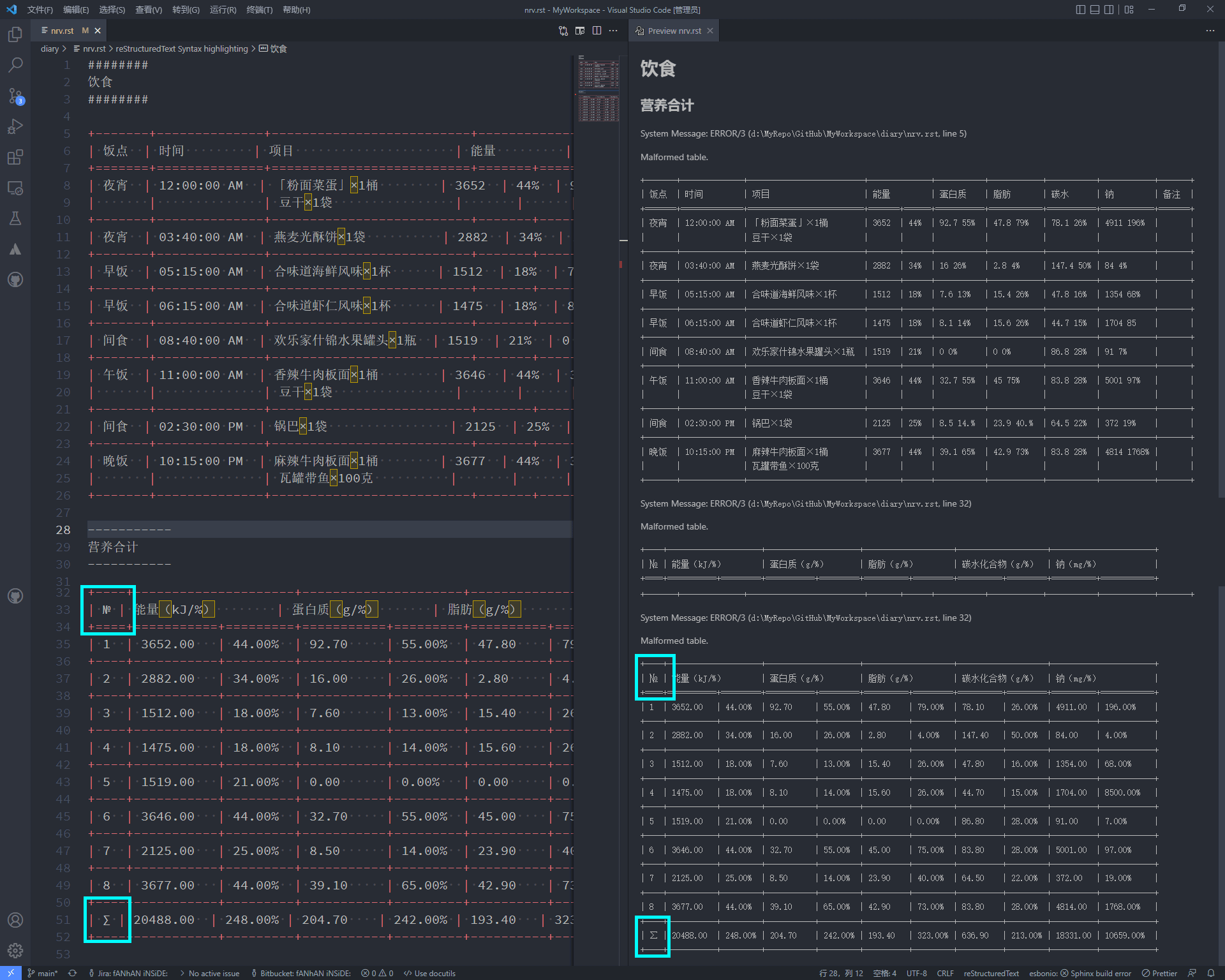Open problems panel via errors and warnings count
This screenshot has height=980, width=1225.
(x=377, y=973)
